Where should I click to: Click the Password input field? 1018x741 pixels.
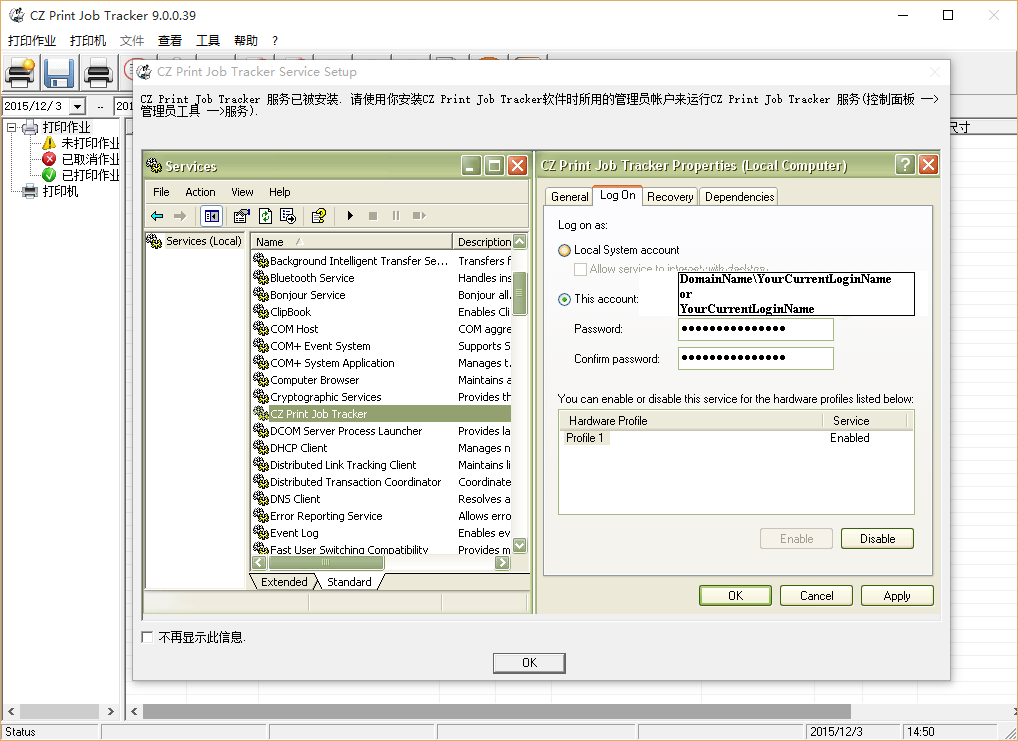coord(755,330)
